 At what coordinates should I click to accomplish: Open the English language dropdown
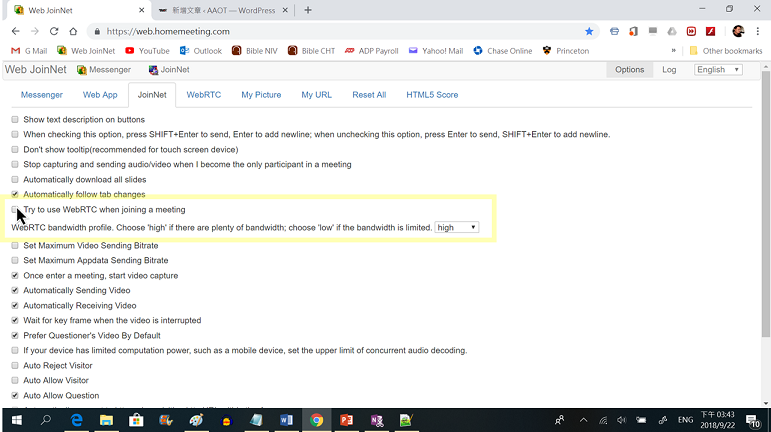click(x=718, y=70)
